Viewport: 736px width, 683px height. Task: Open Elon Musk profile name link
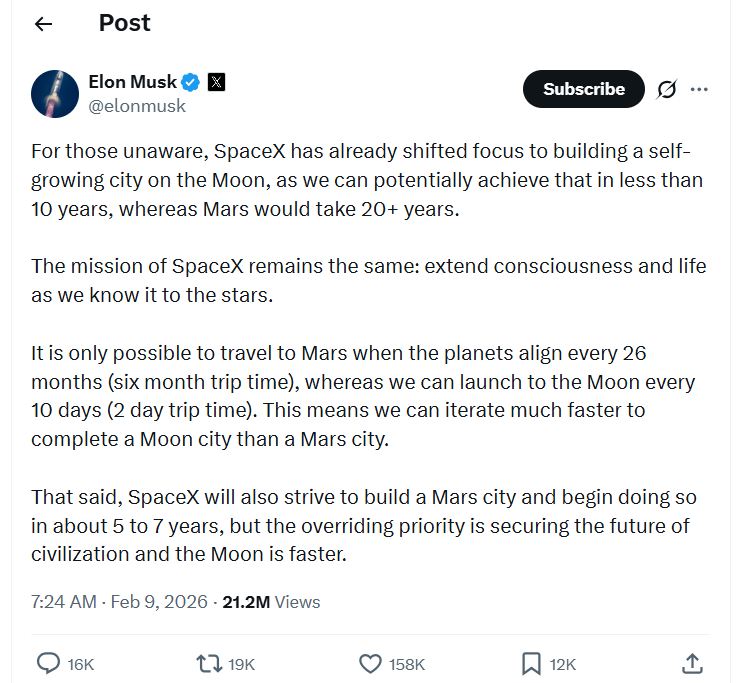pos(132,82)
